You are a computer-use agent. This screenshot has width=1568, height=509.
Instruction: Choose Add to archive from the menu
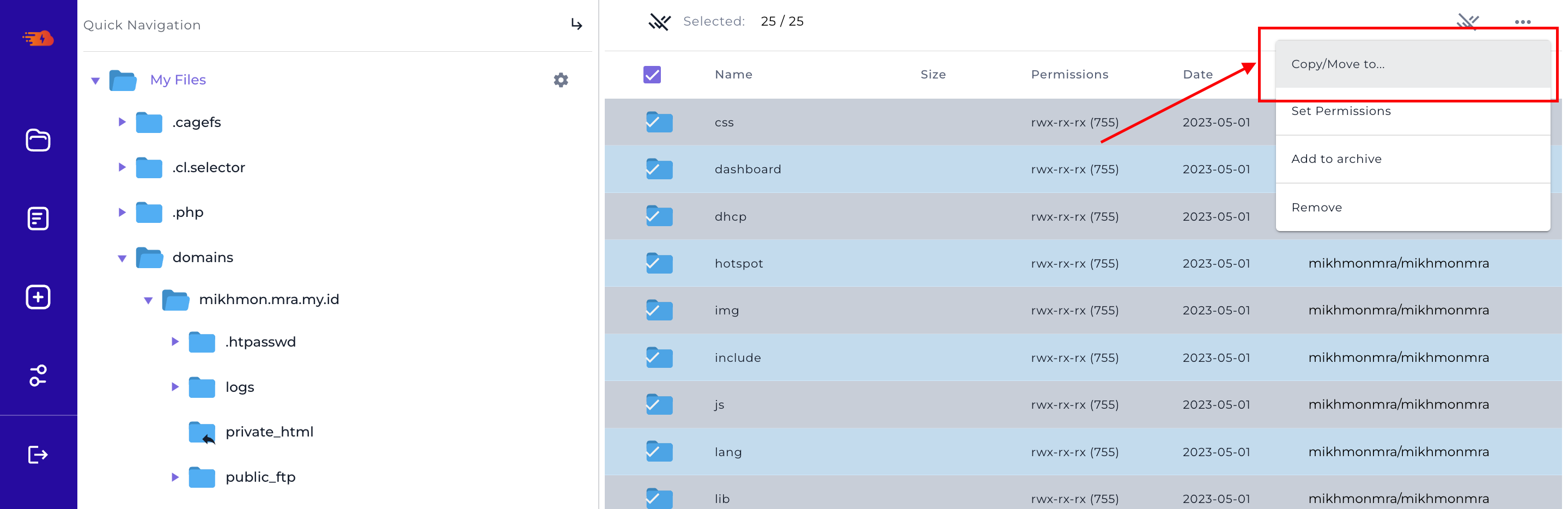pyautogui.click(x=1412, y=159)
